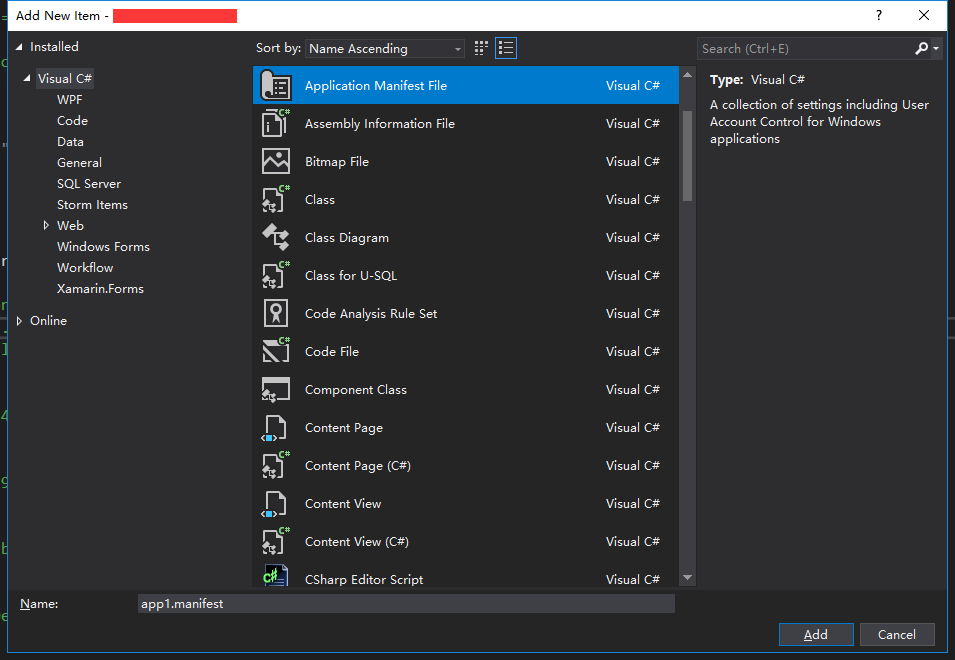Select the Component Class label

click(x=356, y=390)
